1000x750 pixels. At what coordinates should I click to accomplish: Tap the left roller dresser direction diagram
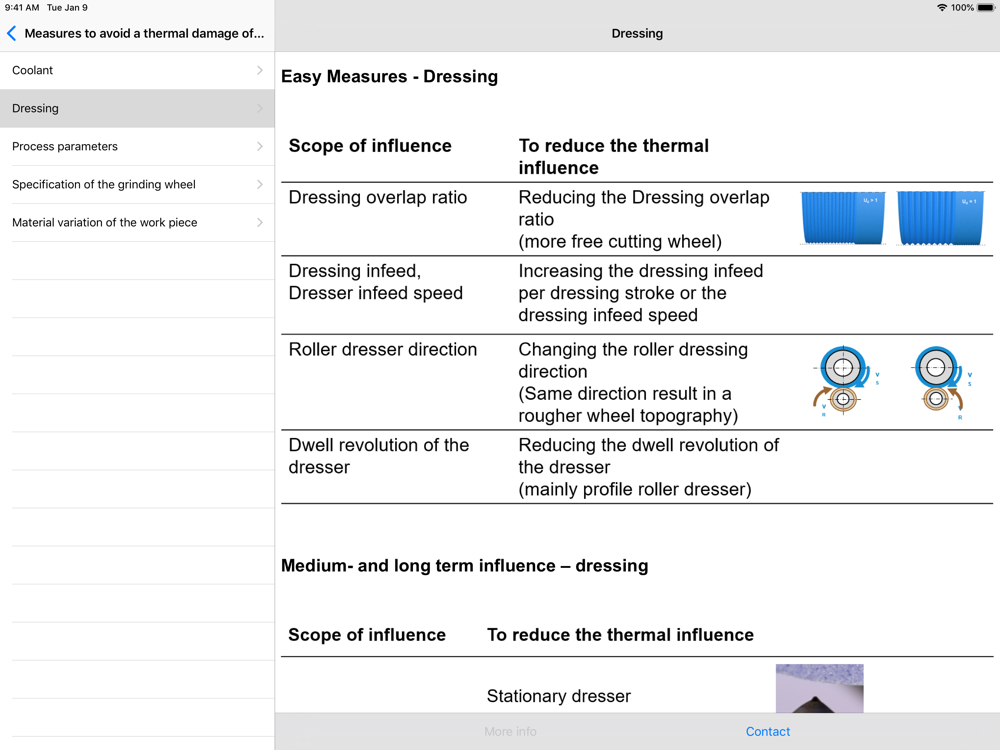coord(846,381)
